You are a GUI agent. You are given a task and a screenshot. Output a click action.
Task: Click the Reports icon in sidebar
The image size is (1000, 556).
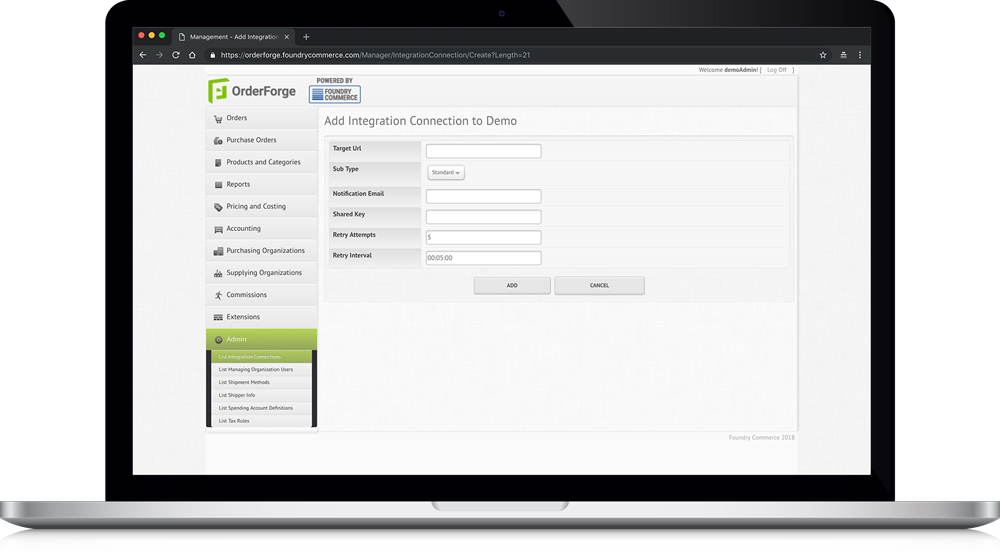click(x=218, y=185)
